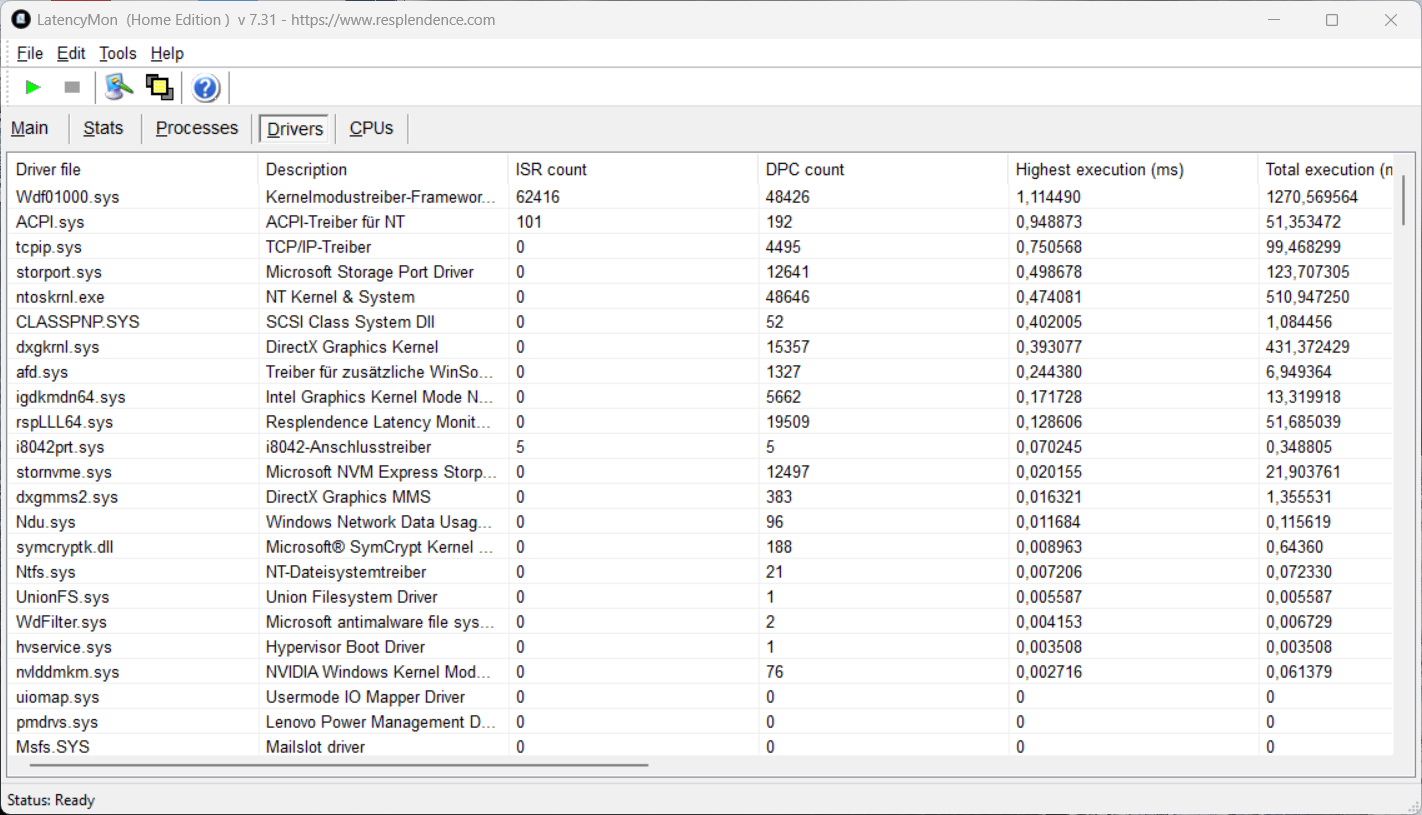
Task: Sort by the DPC count column header
Action: [x=805, y=170]
